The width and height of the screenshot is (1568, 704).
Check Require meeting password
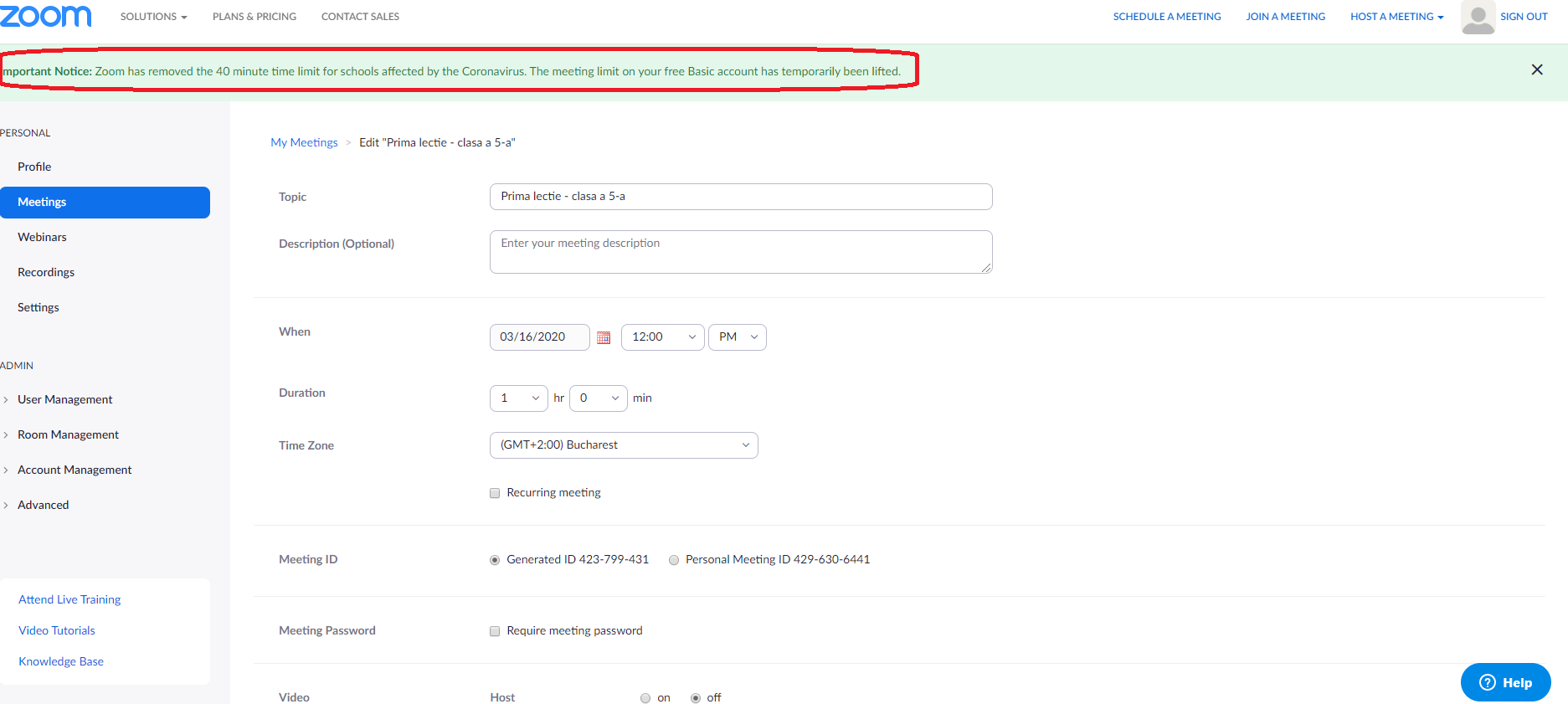[495, 631]
